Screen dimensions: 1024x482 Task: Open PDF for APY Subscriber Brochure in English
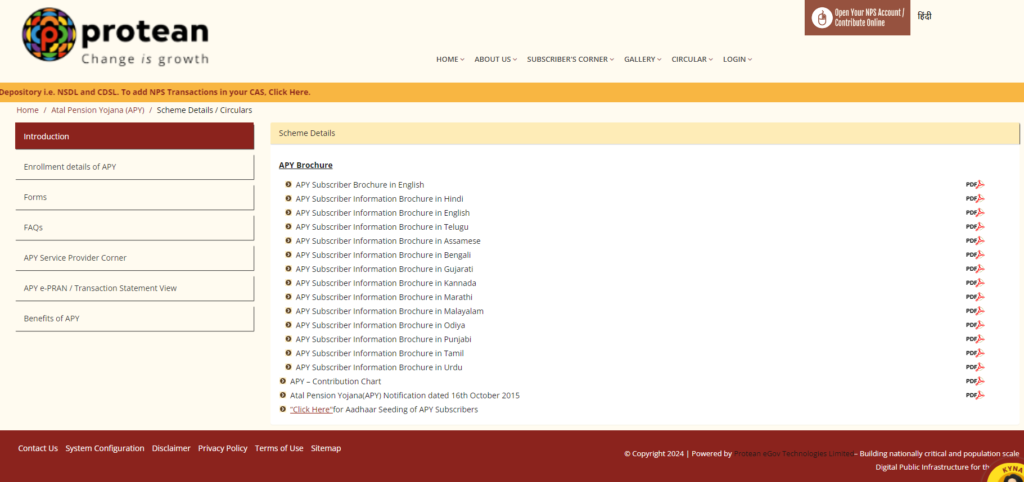(974, 185)
